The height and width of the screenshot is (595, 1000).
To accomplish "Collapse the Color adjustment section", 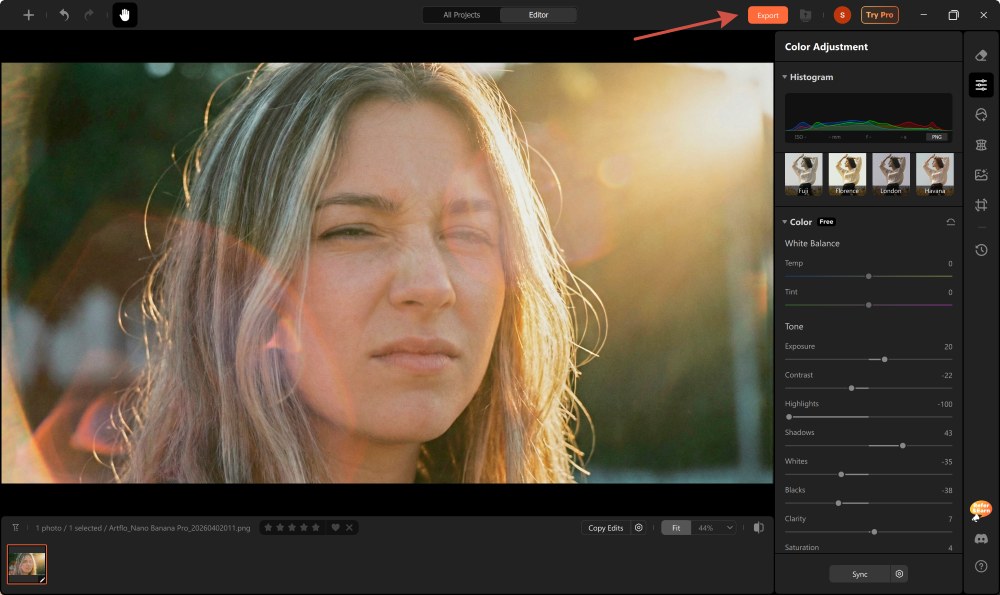I will (784, 222).
